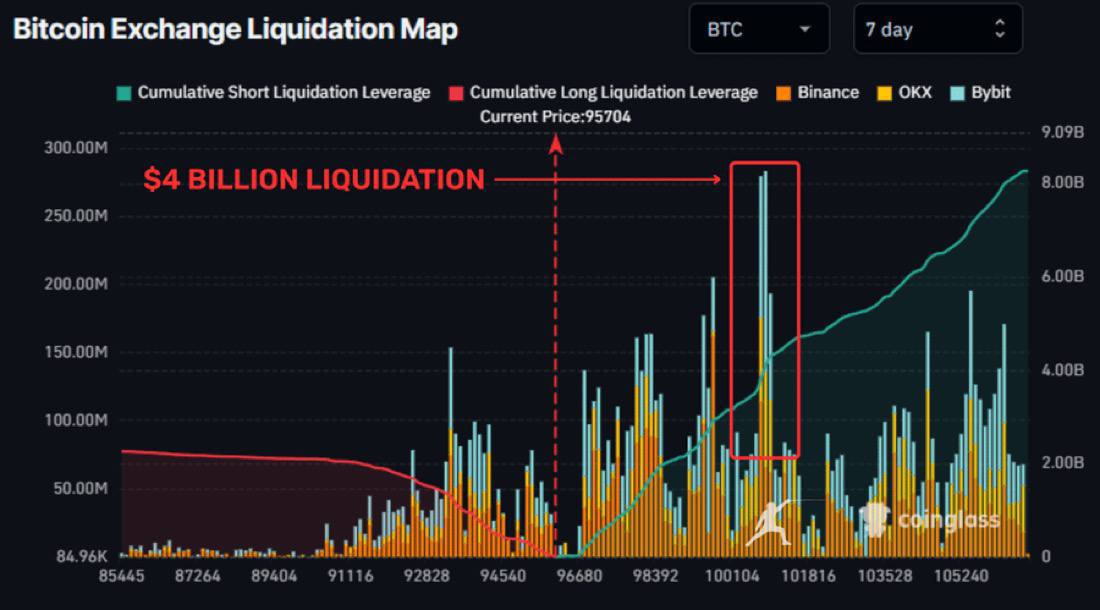The image size is (1100, 610).
Task: Click the BTC dropdown caret arrow
Action: click(x=805, y=30)
